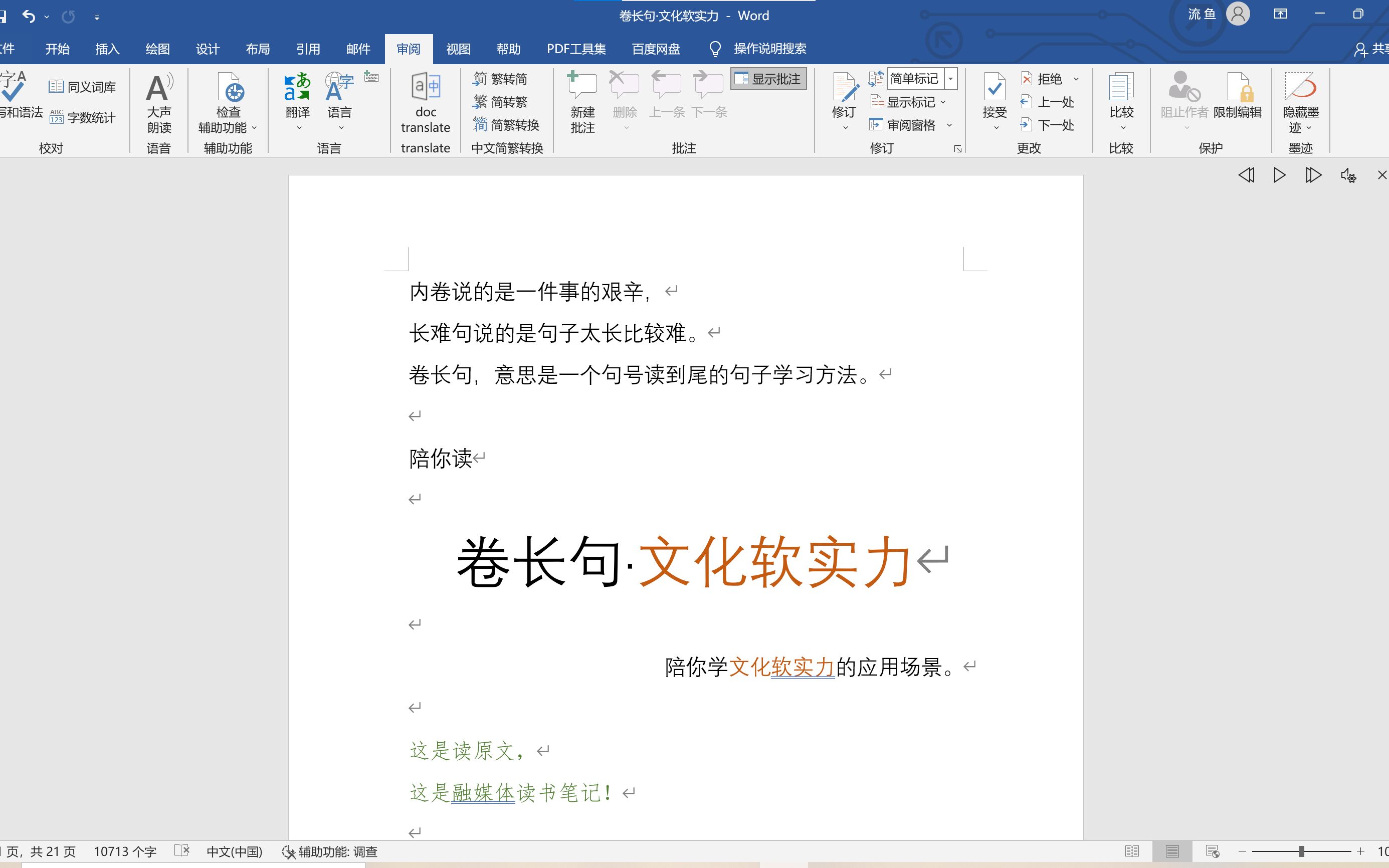Click the orange title text 文化软实力
The image size is (1389, 868).
(775, 561)
